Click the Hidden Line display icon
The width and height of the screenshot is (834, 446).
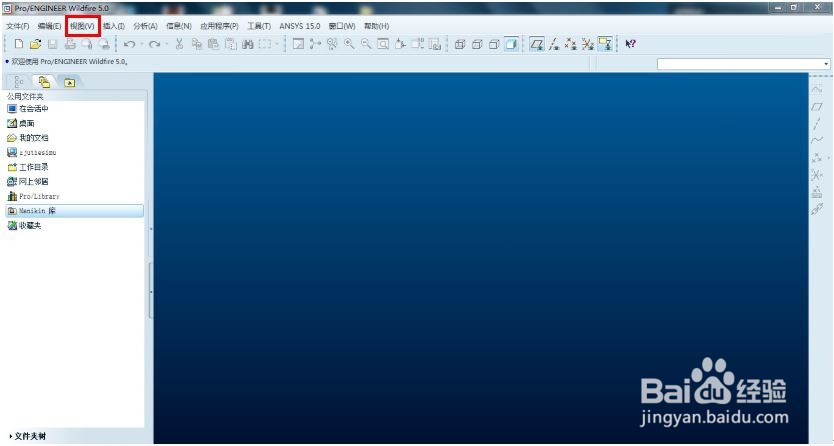[477, 44]
